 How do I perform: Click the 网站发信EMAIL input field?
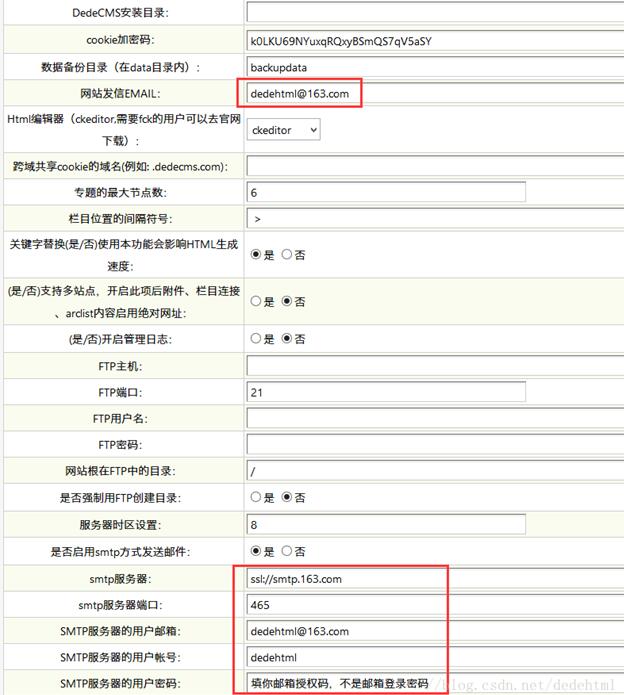(300, 94)
